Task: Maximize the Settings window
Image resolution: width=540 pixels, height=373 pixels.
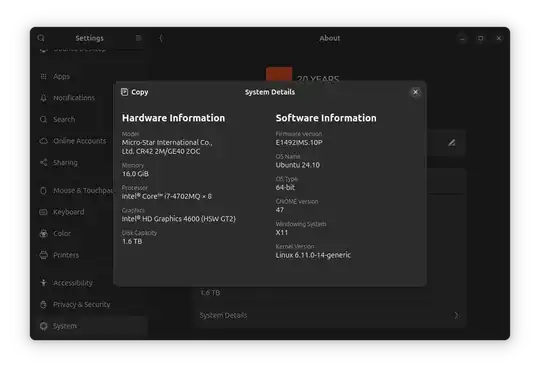Action: click(x=480, y=38)
